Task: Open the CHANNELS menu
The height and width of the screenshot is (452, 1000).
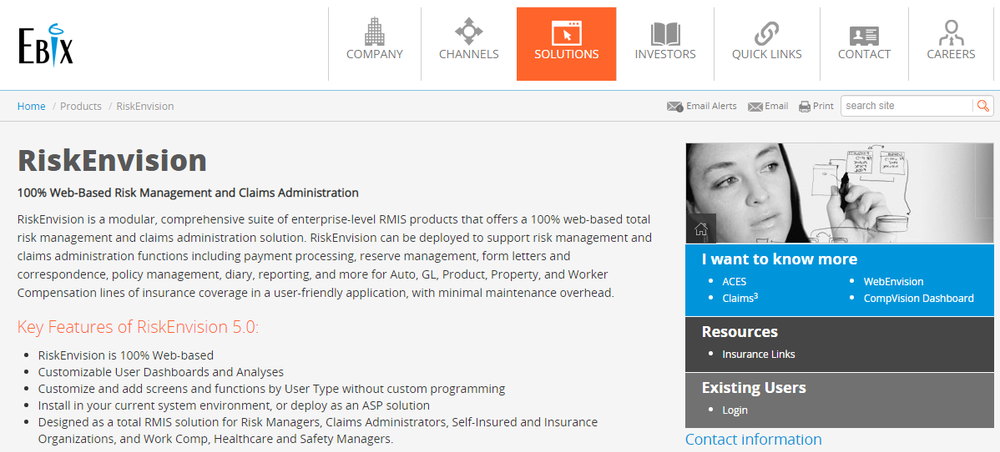Action: [469, 54]
